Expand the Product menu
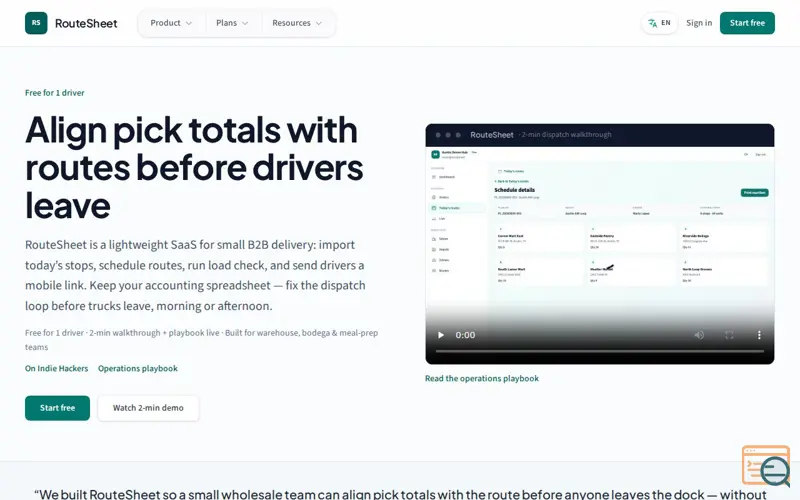This screenshot has width=800, height=500. (171, 23)
